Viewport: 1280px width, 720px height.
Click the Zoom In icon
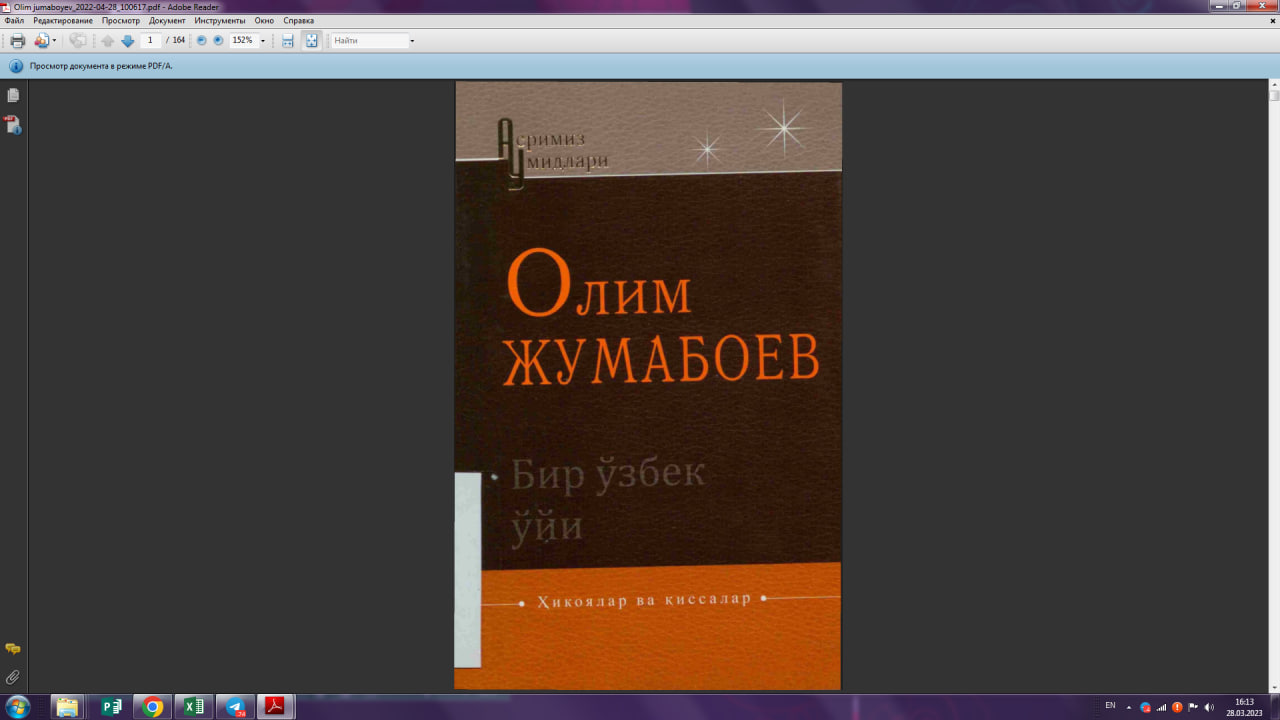(217, 41)
